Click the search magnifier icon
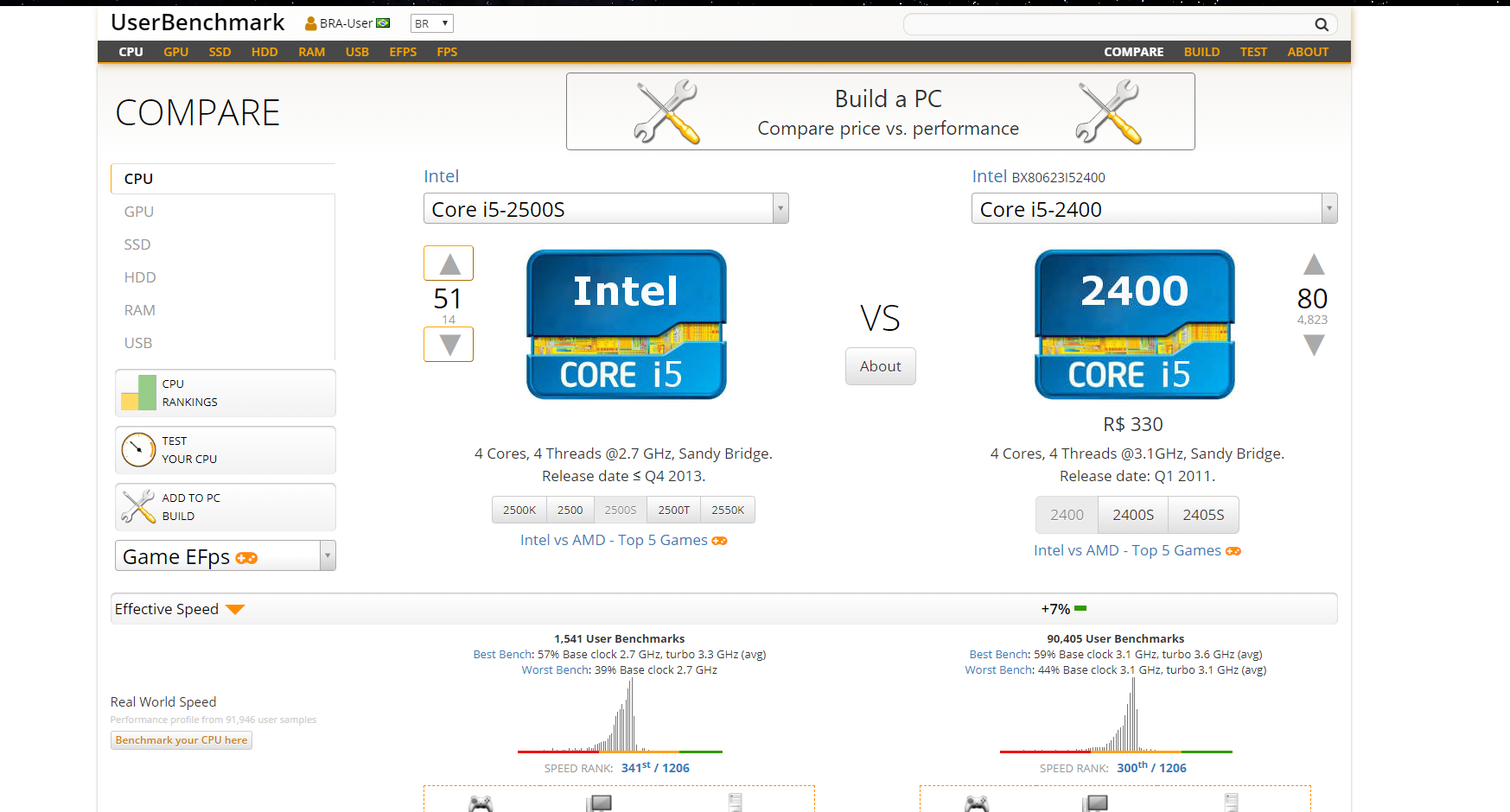 [x=1321, y=24]
